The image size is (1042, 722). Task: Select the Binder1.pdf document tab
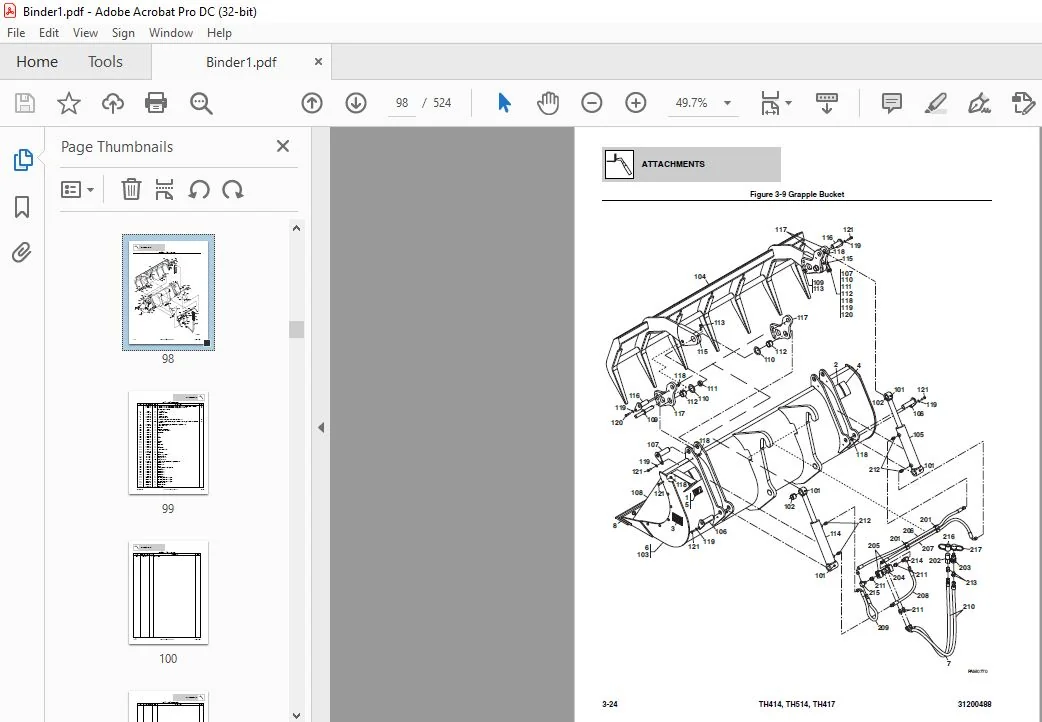241,62
